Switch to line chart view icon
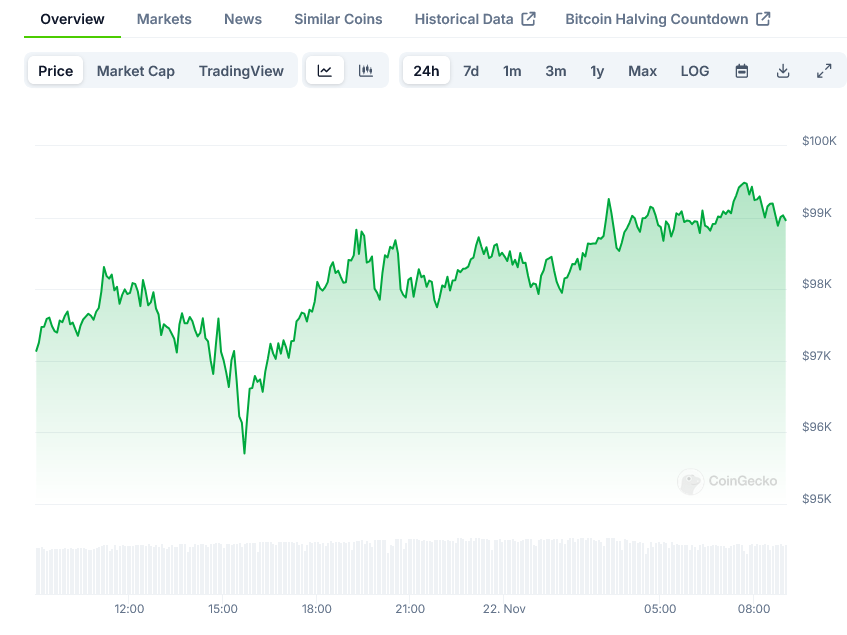 point(325,71)
